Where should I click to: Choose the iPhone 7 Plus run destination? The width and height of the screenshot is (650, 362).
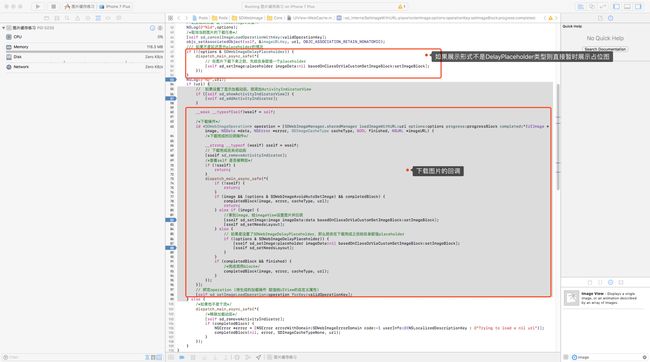coord(115,7)
